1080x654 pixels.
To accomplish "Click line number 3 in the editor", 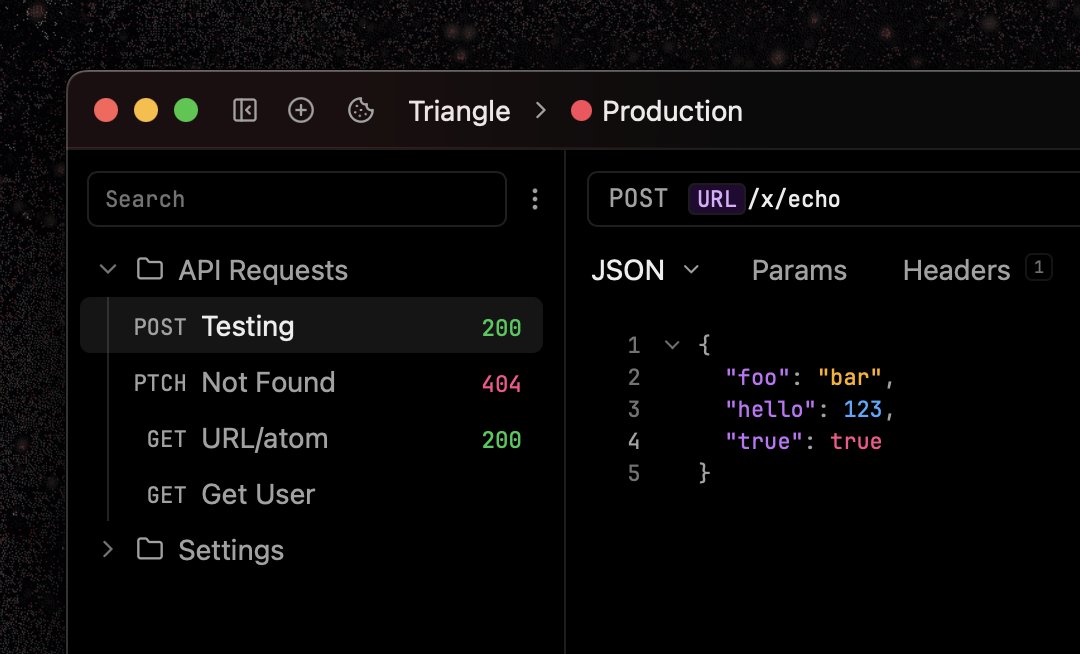I will pyautogui.click(x=634, y=410).
